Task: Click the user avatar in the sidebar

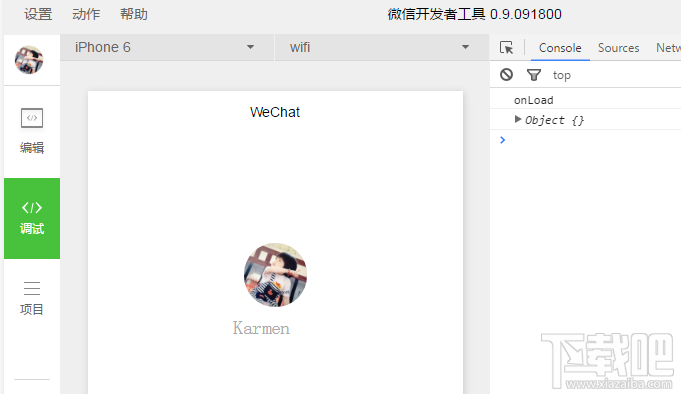Action: coord(29,60)
